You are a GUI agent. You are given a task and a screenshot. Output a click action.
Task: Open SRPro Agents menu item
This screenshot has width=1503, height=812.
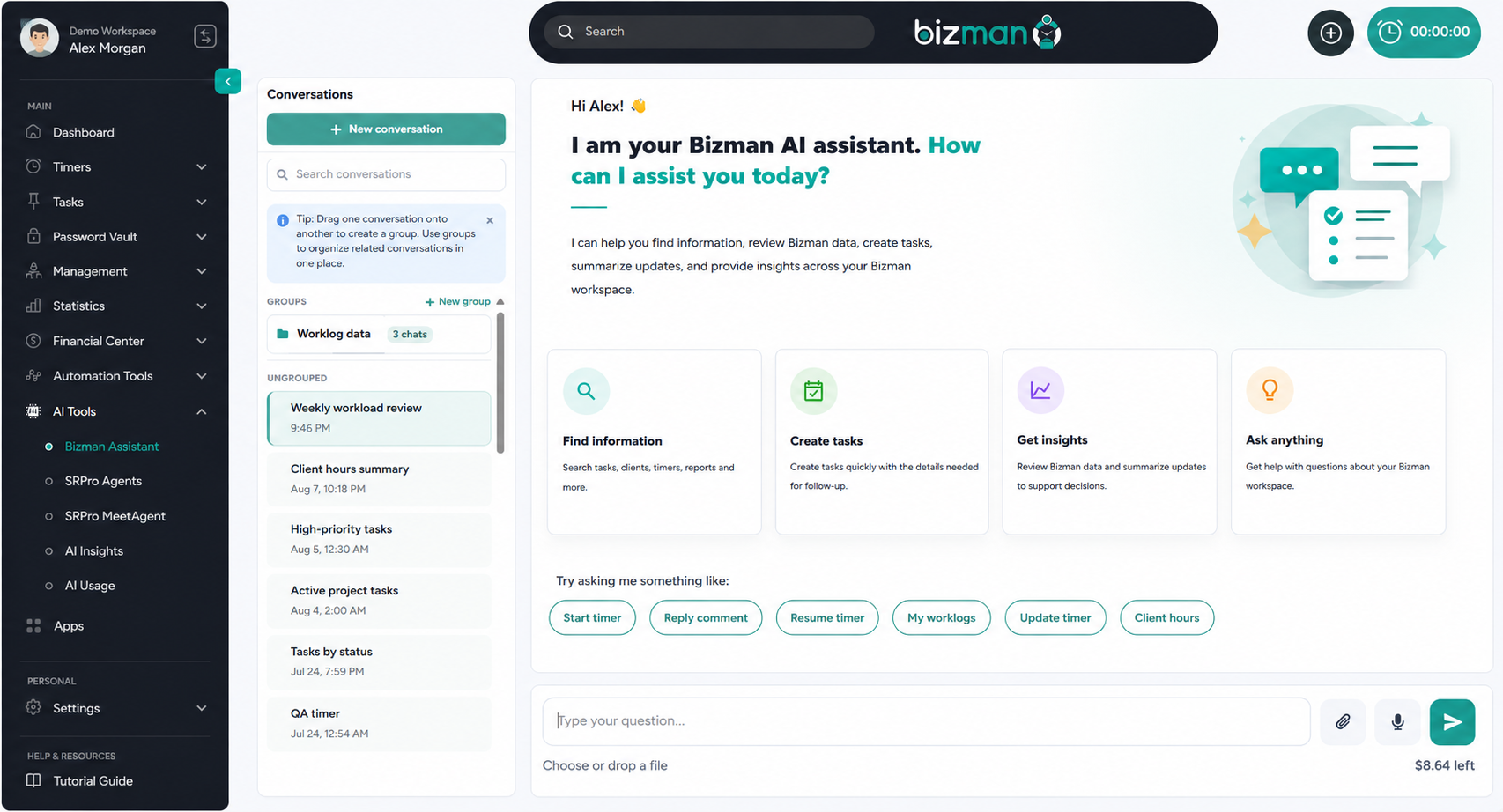[x=103, y=481]
